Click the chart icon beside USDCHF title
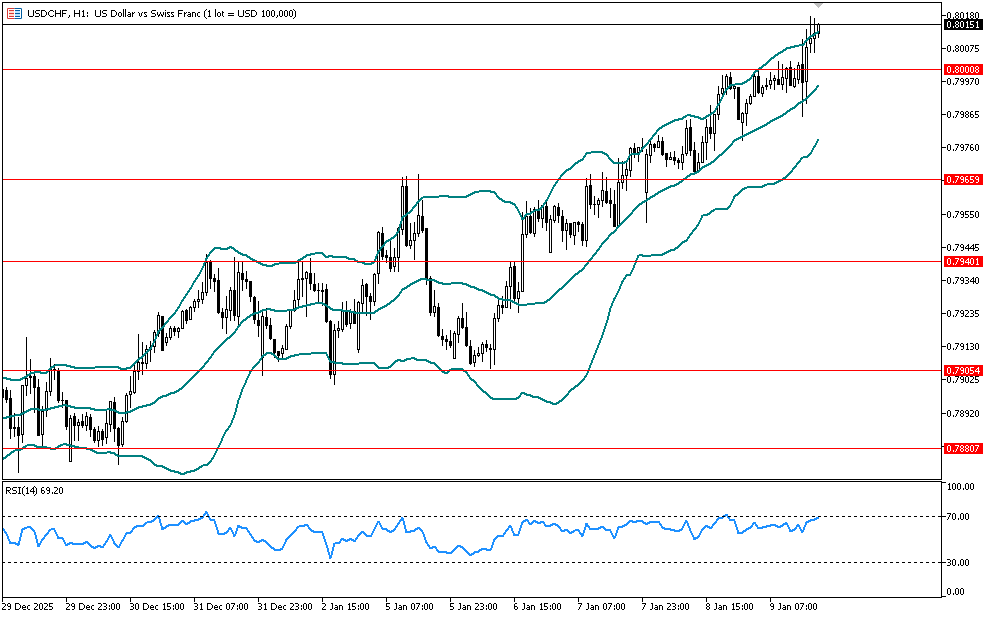The height and width of the screenshot is (618, 994). (11, 11)
